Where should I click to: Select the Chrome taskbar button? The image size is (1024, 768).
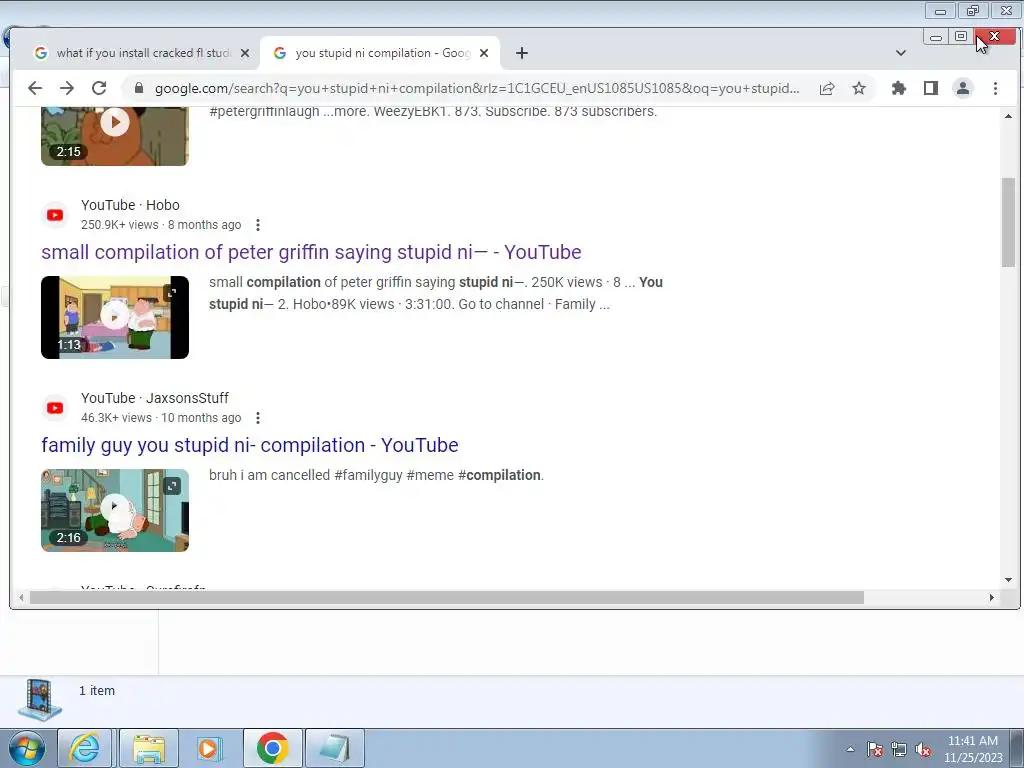(272, 748)
